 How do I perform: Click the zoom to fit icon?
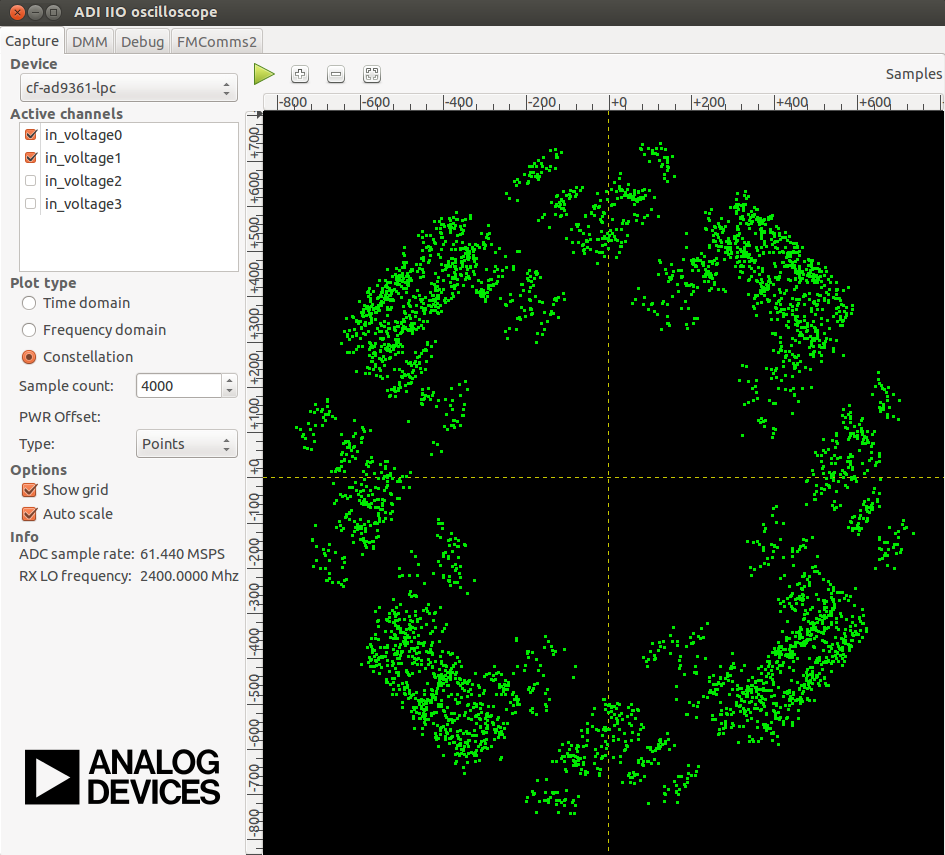(372, 74)
